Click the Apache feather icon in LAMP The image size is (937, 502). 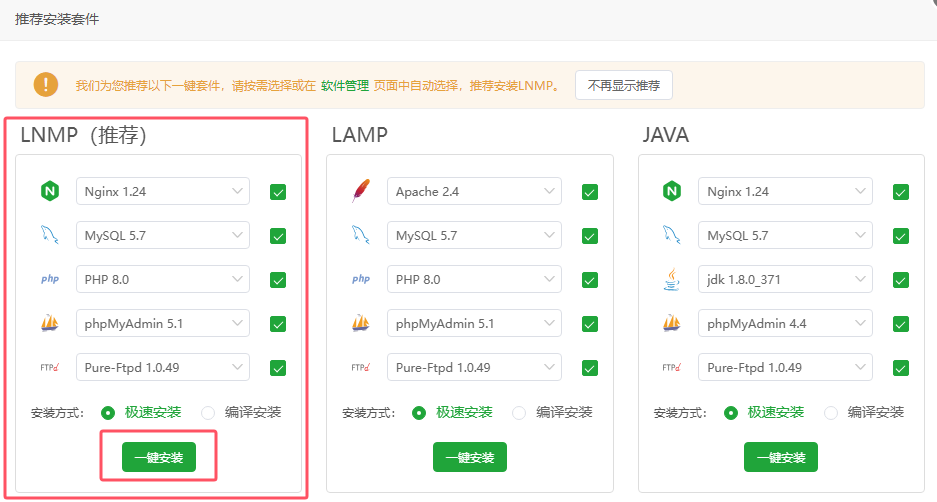pos(361,192)
